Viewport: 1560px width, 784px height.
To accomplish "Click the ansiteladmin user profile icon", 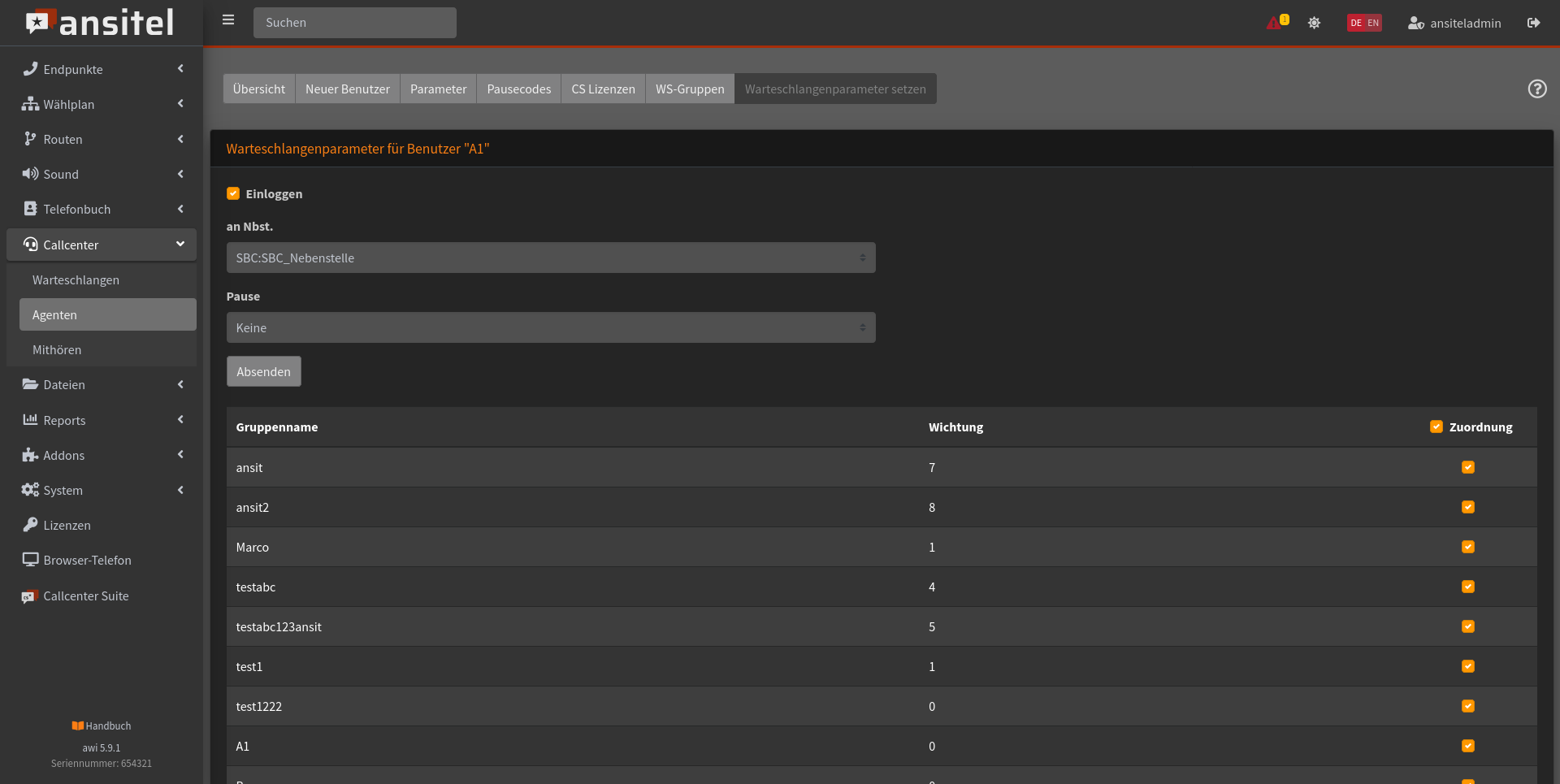I will pos(1415,23).
